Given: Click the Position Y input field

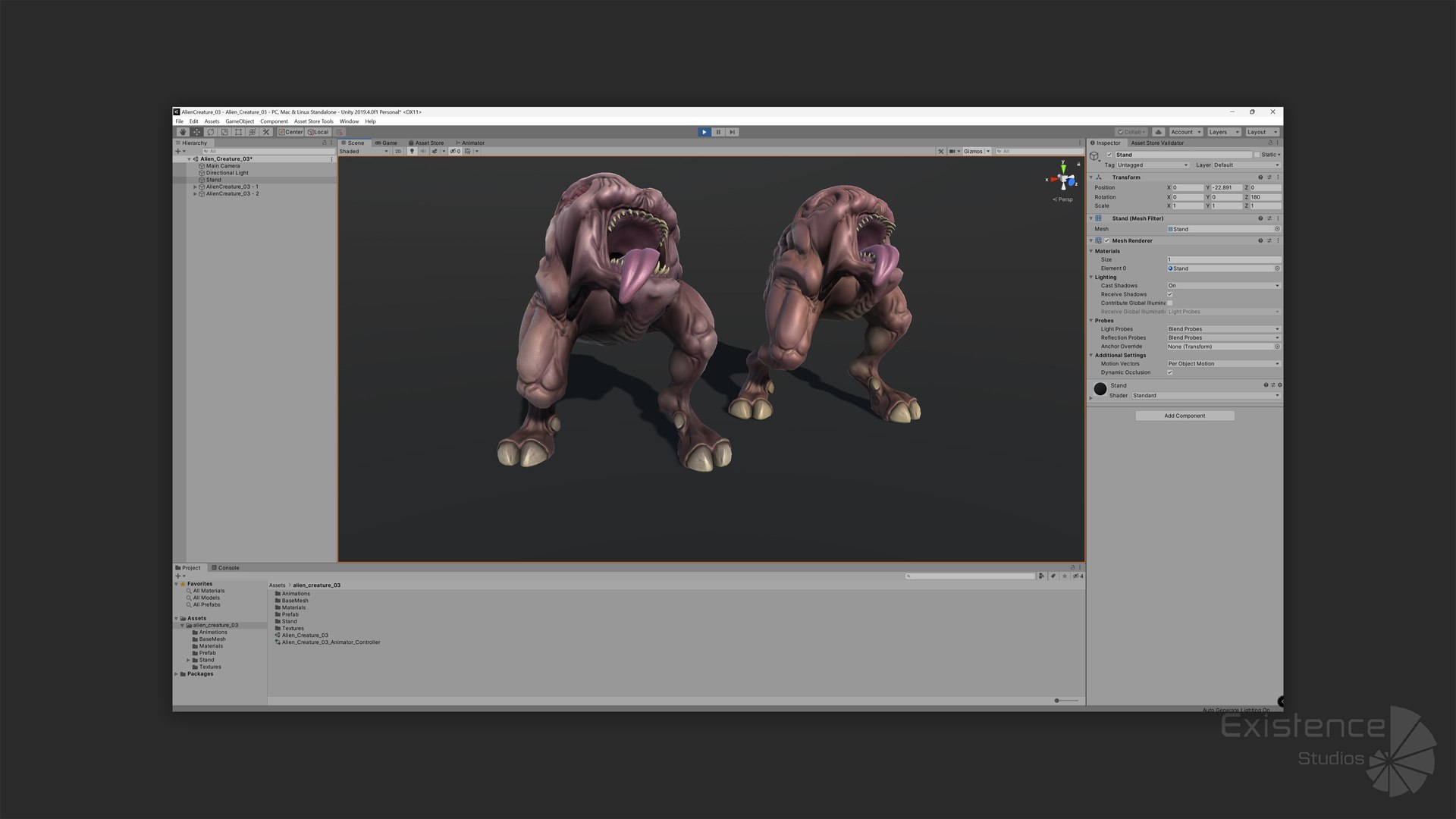Looking at the screenshot, I should (x=1226, y=187).
